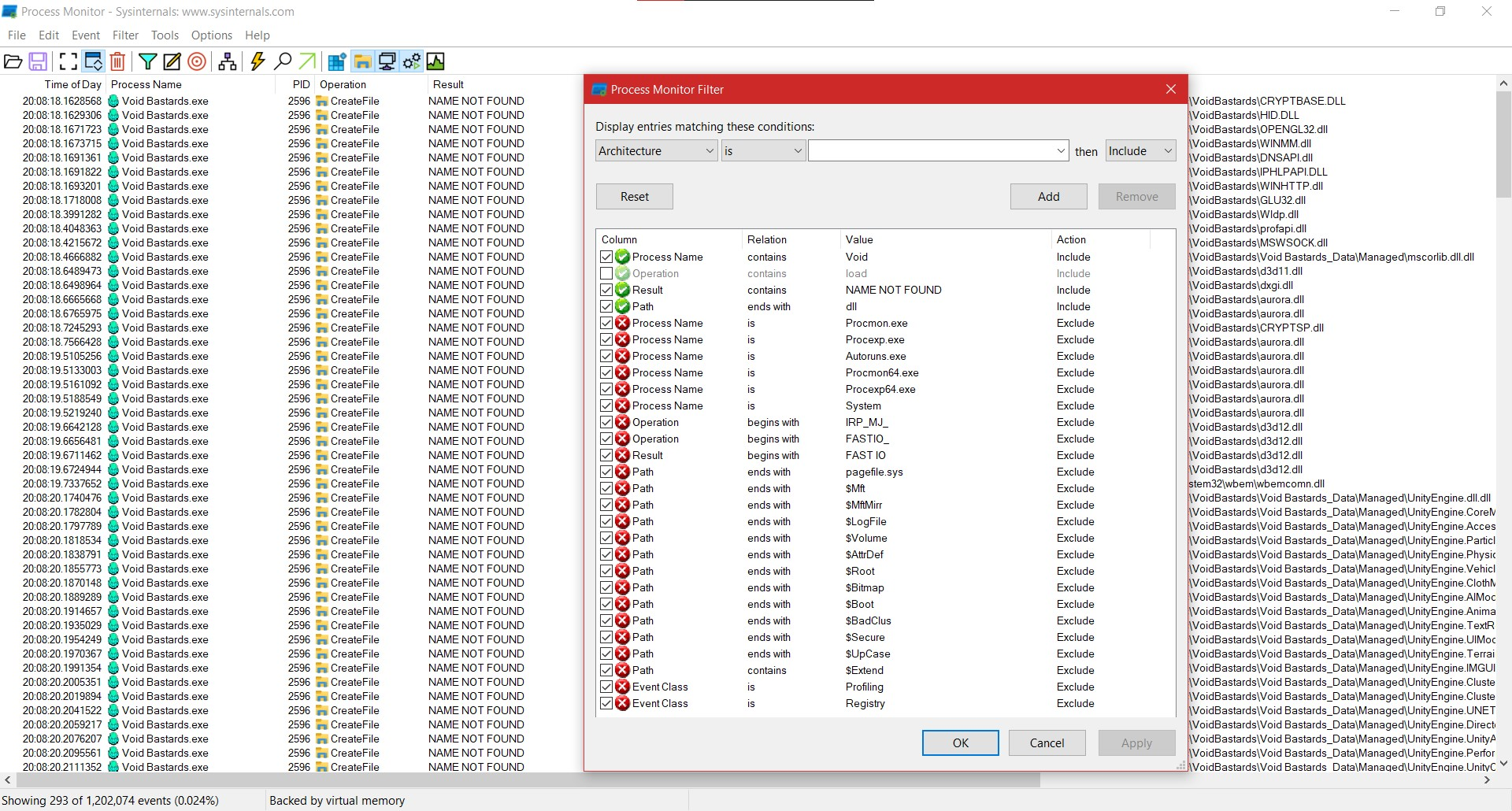Toggle the Autoscroll toolbar icon
Image resolution: width=1512 pixels, height=811 pixels.
pos(93,61)
